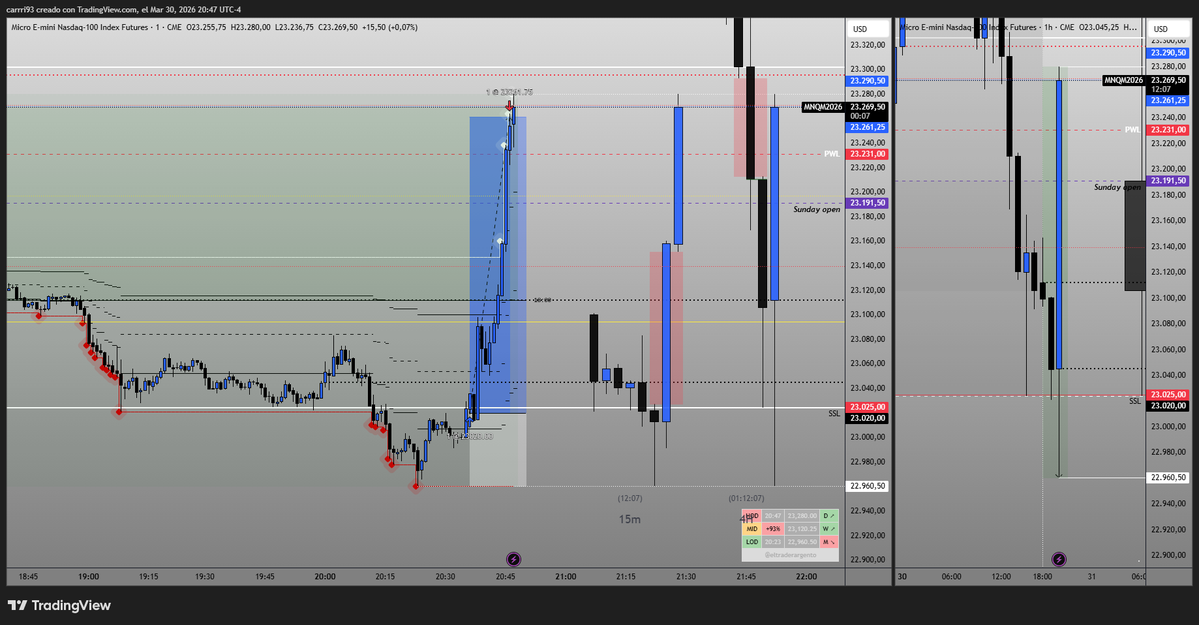Click the red sell arrow marker above the candles
The image size is (1199, 625).
coord(509,106)
